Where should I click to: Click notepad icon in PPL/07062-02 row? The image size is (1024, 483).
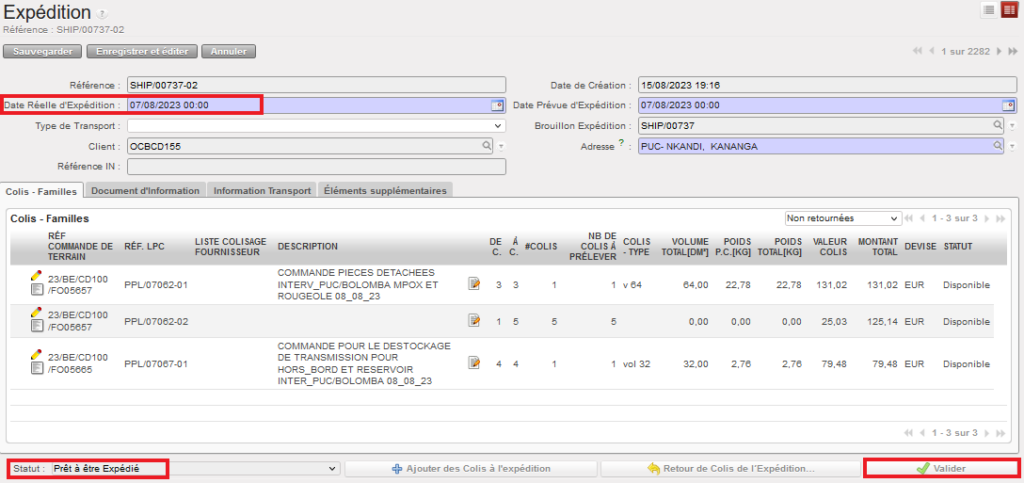point(474,321)
